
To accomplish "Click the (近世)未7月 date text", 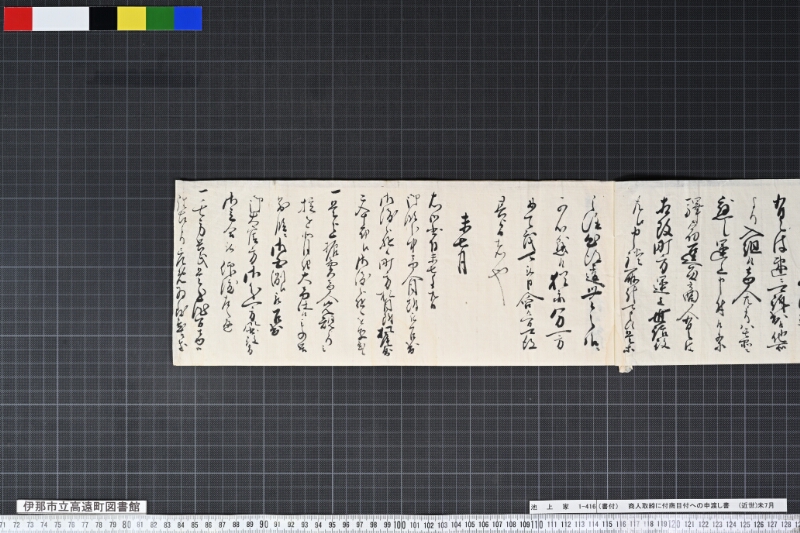I will pyautogui.click(x=757, y=506).
